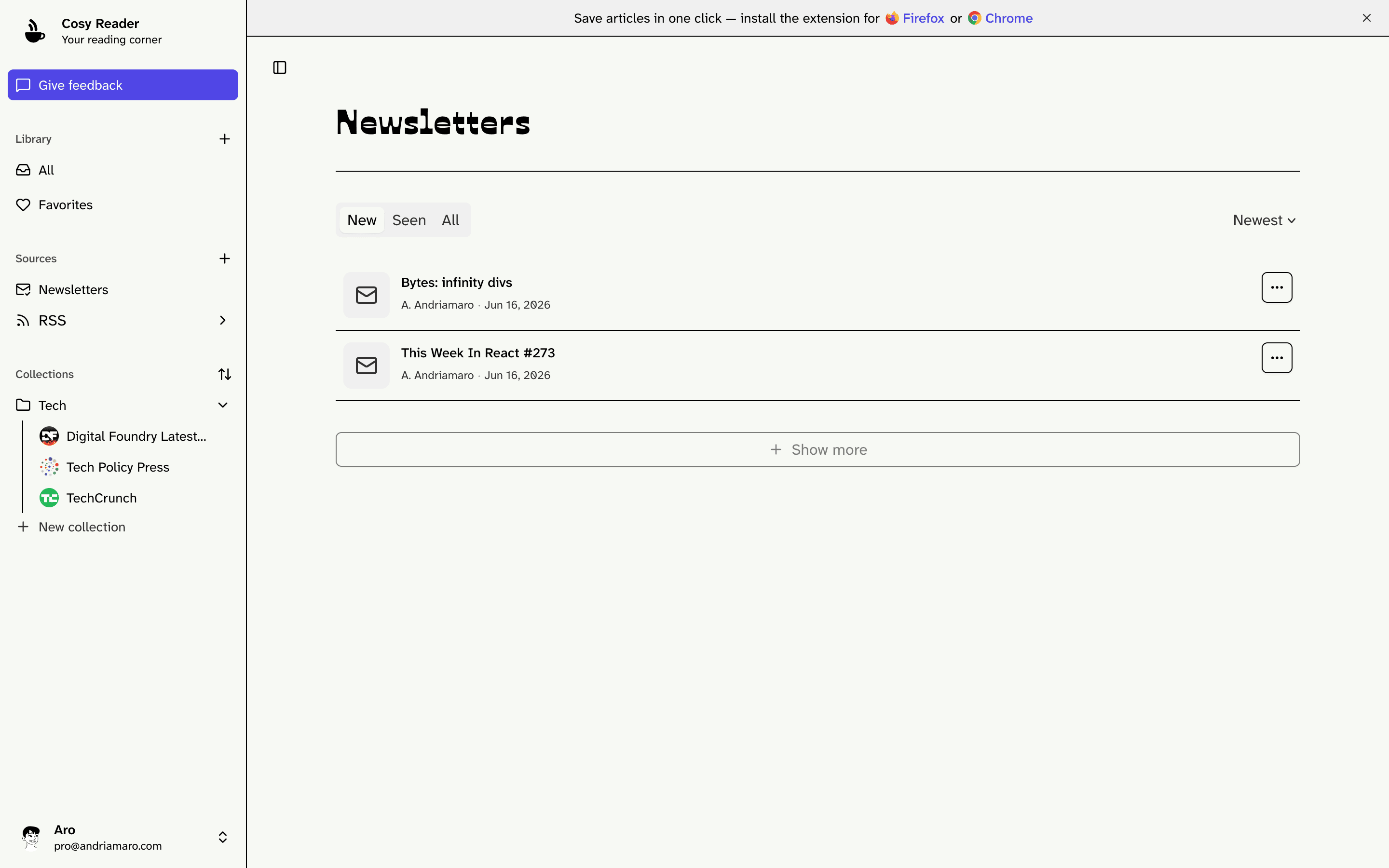The width and height of the screenshot is (1389, 868).
Task: Click the Tech Policy Press feed icon
Action: pyautogui.click(x=49, y=467)
